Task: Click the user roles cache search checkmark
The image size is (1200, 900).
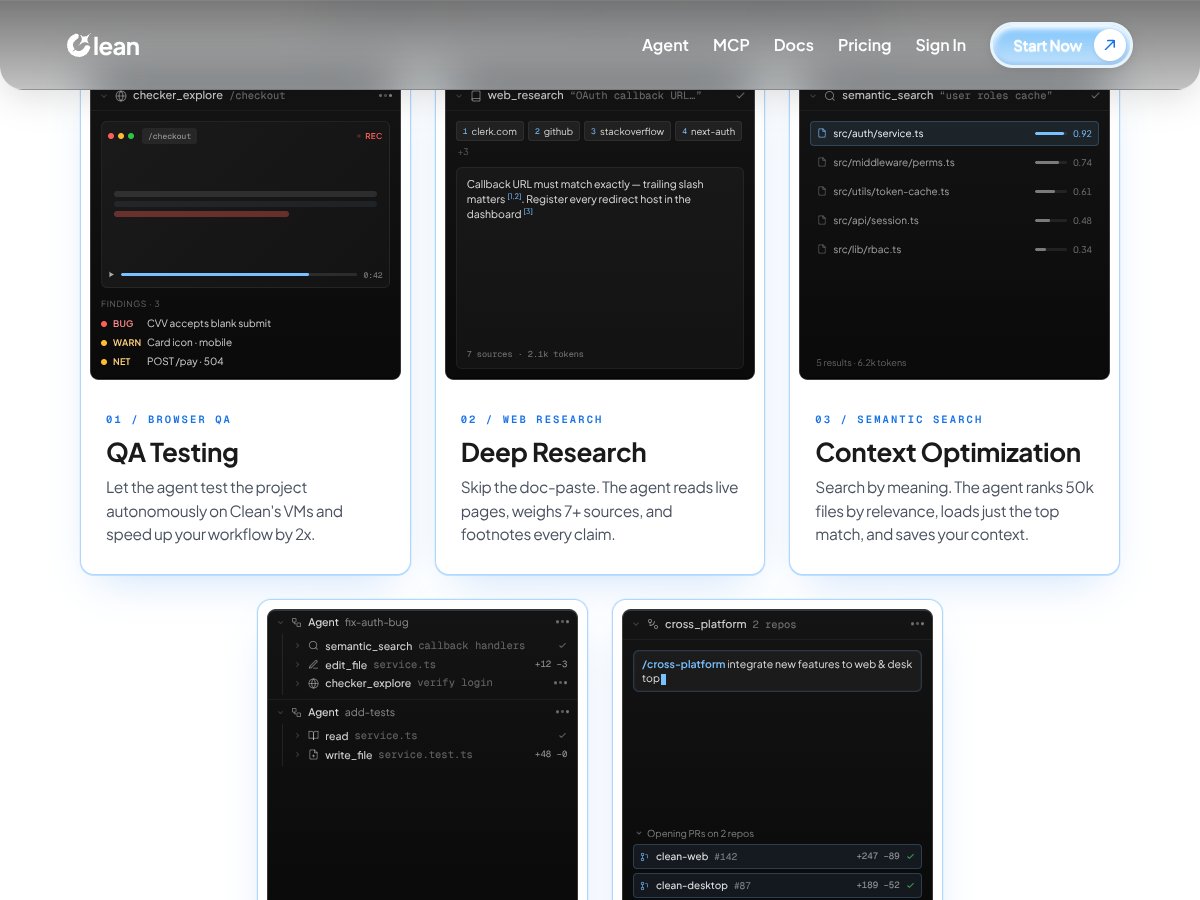Action: 1095,96
